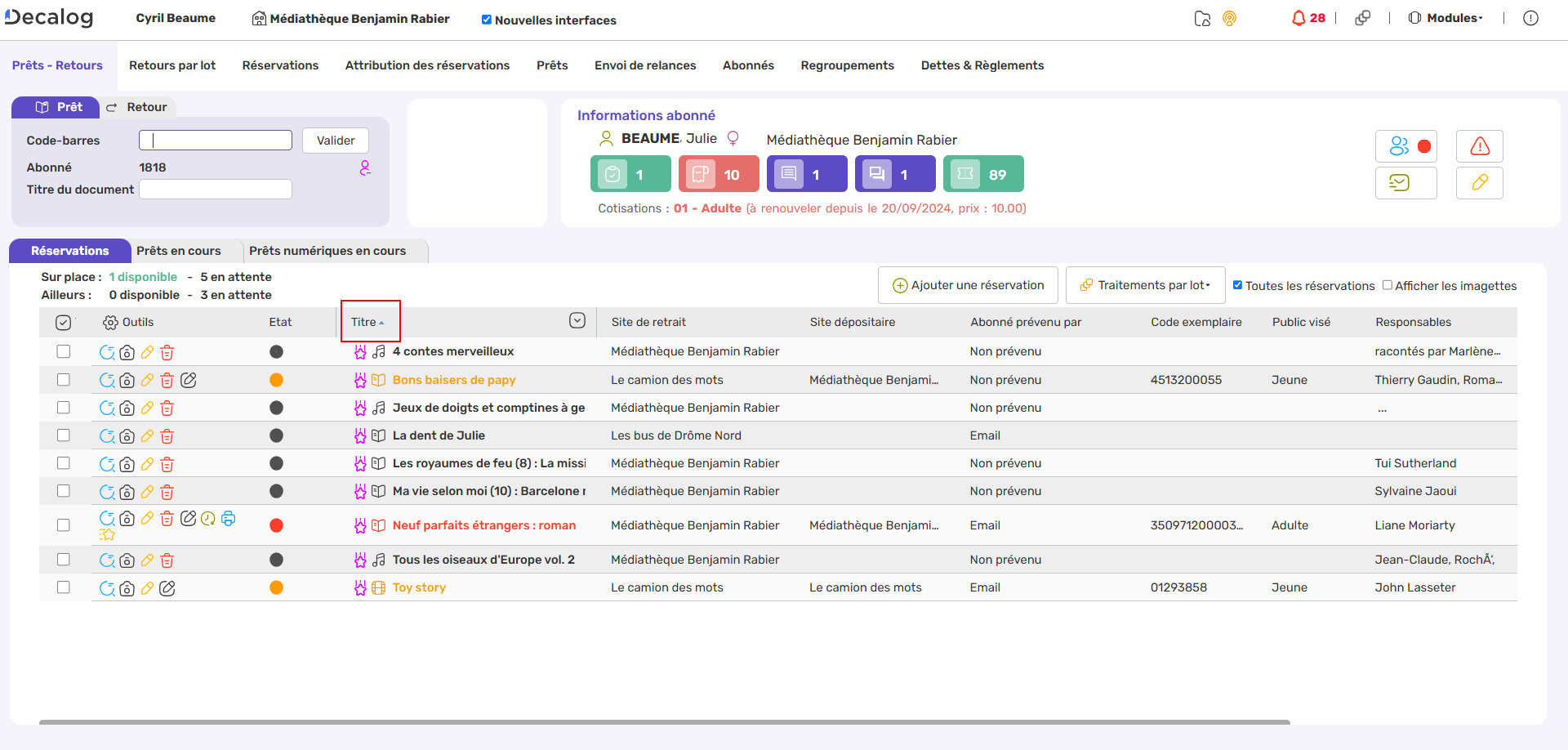Open the red notifications bell
Screen dimensions: 1568x750
click(1298, 18)
